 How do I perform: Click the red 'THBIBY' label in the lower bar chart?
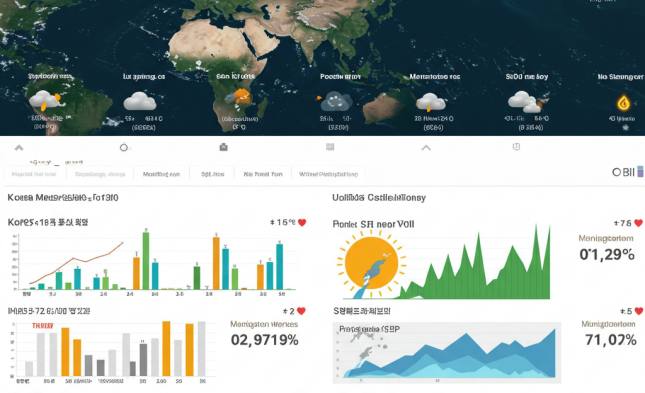[43, 326]
